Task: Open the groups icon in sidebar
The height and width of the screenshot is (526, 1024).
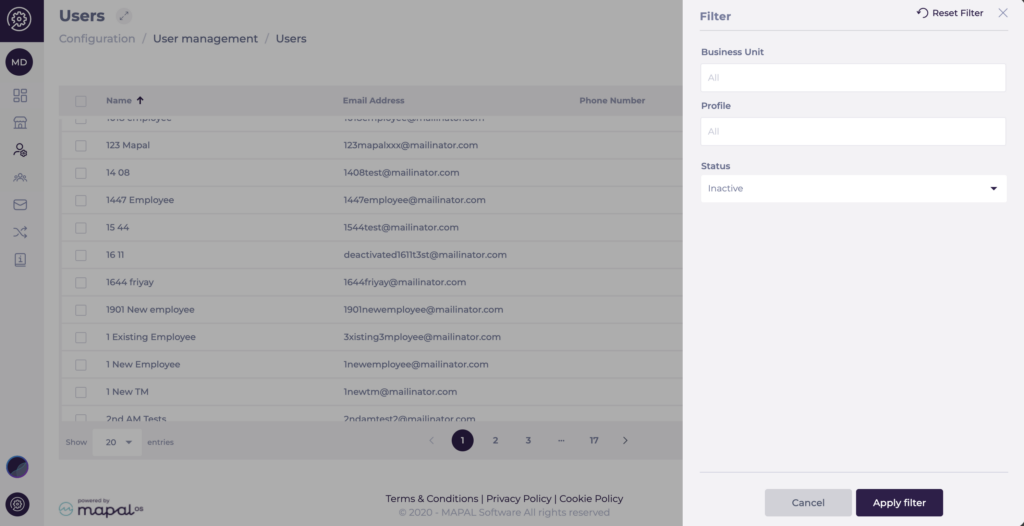Action: [20, 177]
